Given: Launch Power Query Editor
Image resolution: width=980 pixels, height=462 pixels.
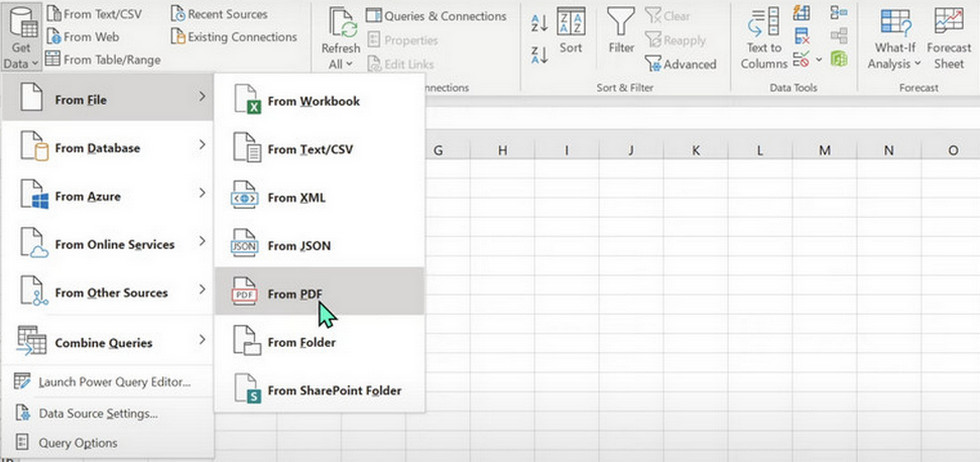Looking at the screenshot, I should click(x=108, y=382).
